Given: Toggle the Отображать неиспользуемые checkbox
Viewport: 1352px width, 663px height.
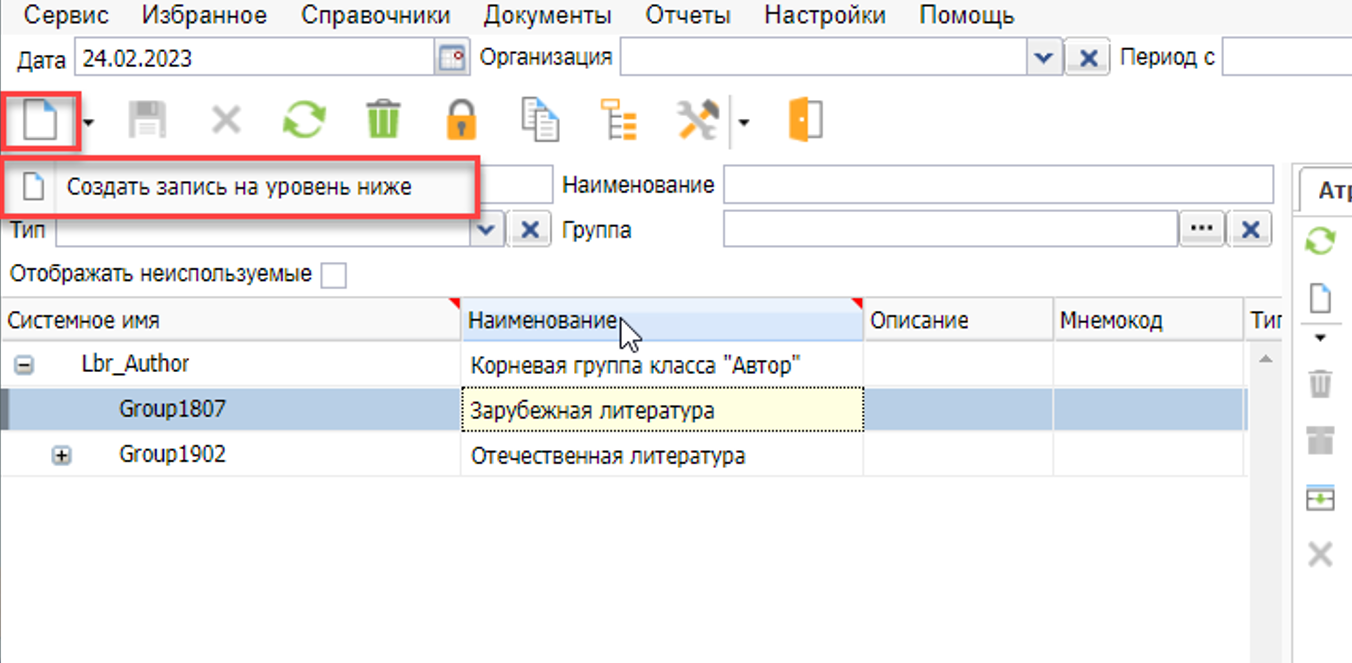Looking at the screenshot, I should click(333, 275).
